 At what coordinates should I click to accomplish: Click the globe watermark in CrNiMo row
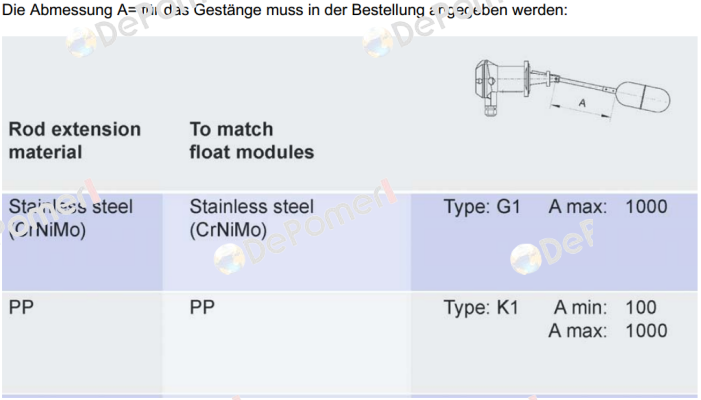coord(229,259)
